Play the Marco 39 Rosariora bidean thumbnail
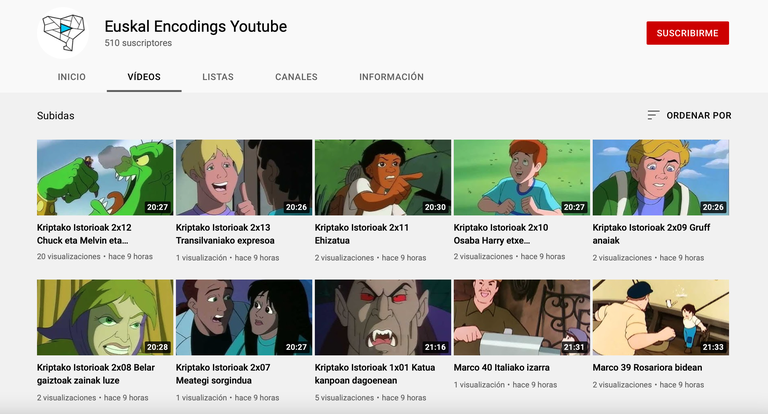This screenshot has width=768, height=414. coord(661,317)
